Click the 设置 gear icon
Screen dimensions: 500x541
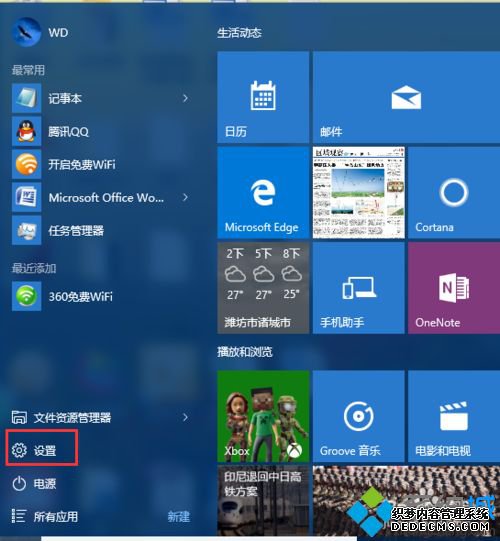pos(19,450)
